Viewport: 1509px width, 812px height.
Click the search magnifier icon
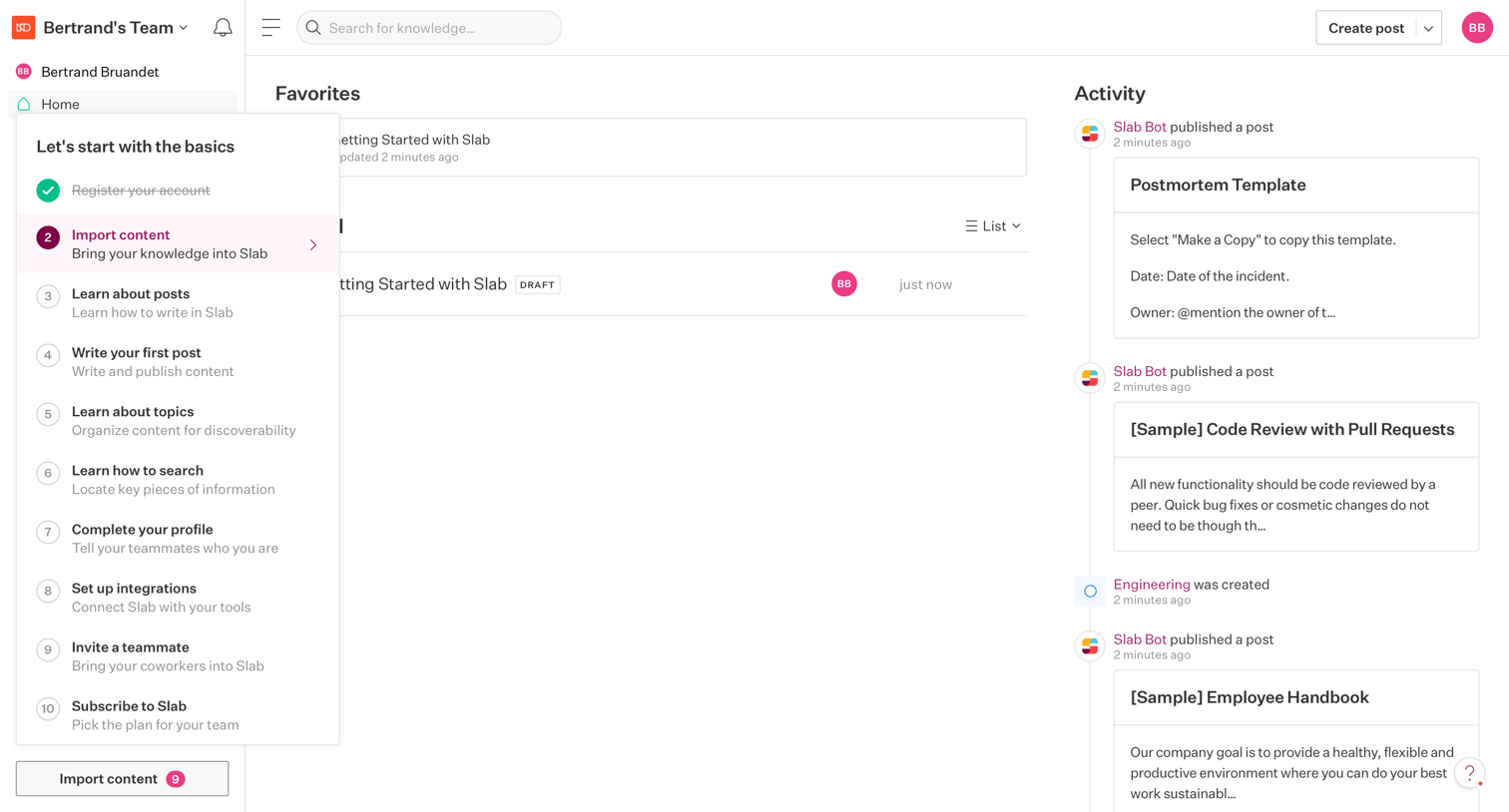[313, 28]
